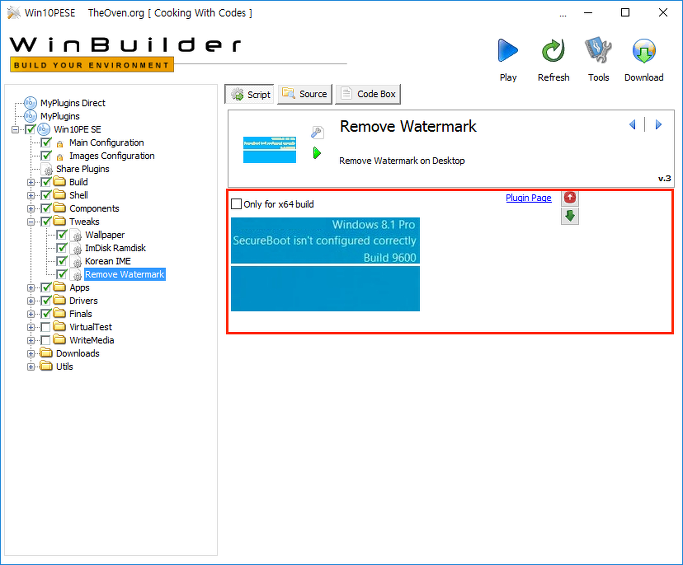This screenshot has width=683, height=565.
Task: Collapse the Win10PE SE tree node
Action: (15, 129)
